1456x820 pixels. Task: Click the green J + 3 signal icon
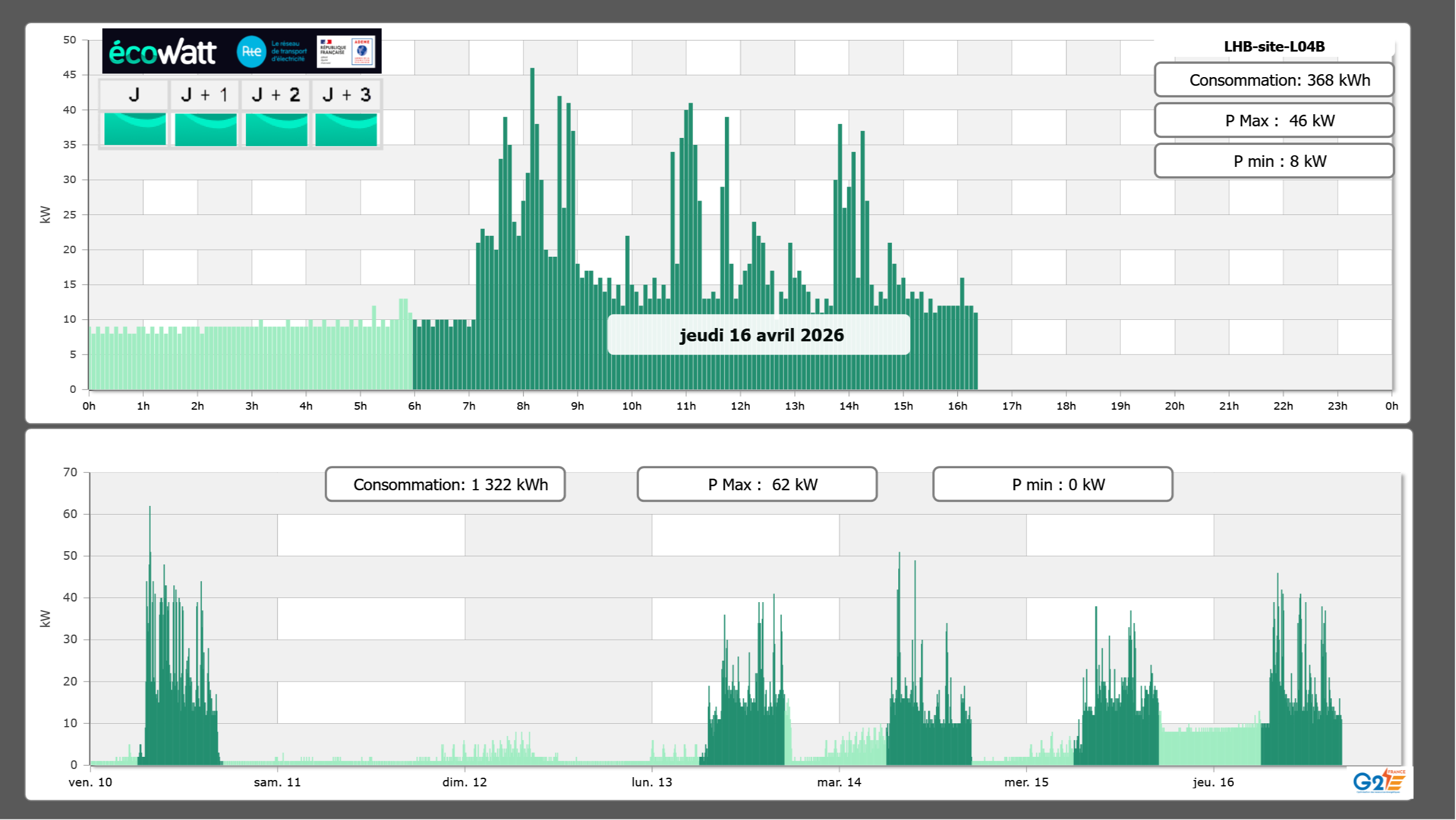point(346,129)
